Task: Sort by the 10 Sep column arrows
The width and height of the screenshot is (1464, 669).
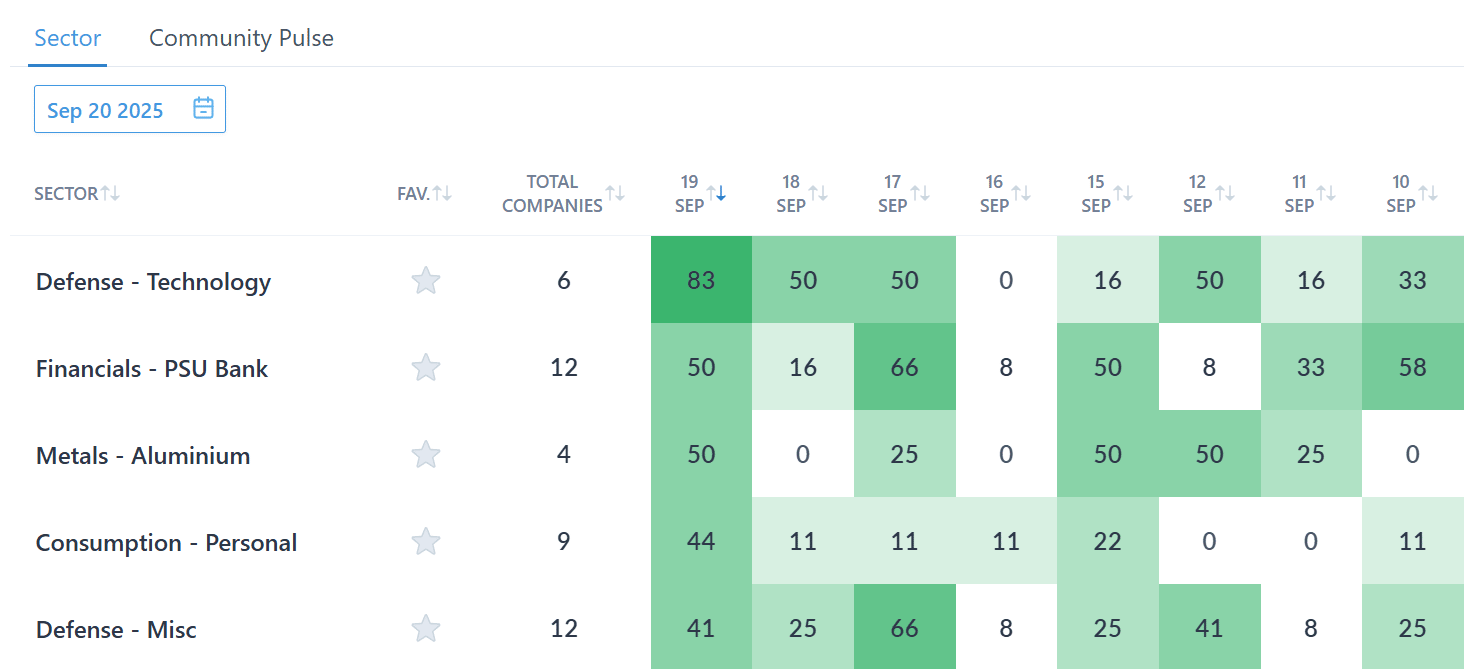Action: tap(1428, 193)
